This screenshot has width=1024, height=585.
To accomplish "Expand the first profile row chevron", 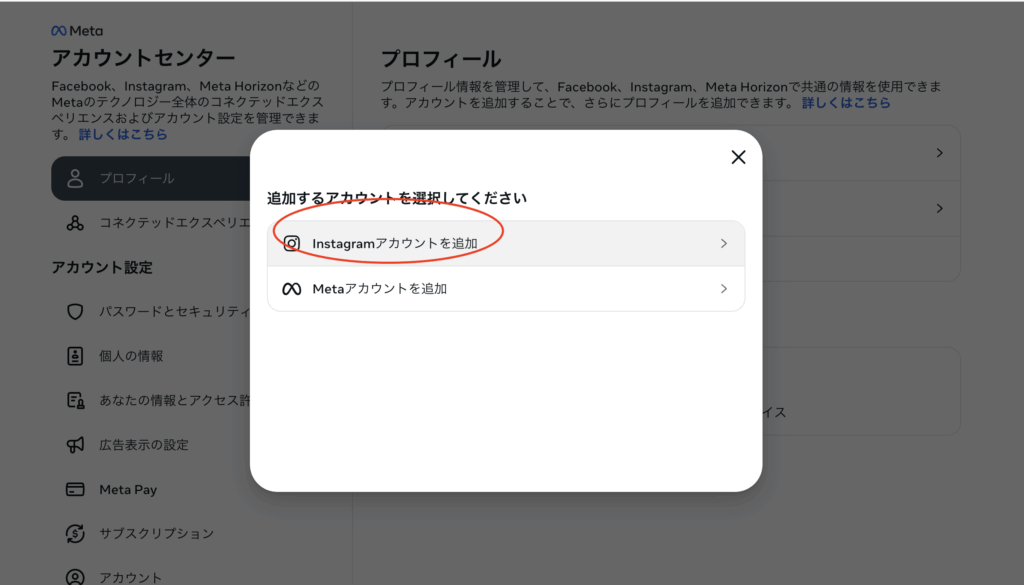I will click(939, 153).
